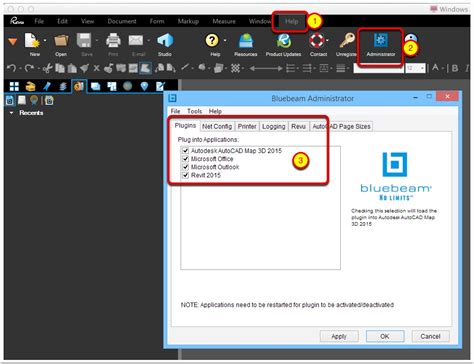Open the Layers tab icon

tap(63, 86)
